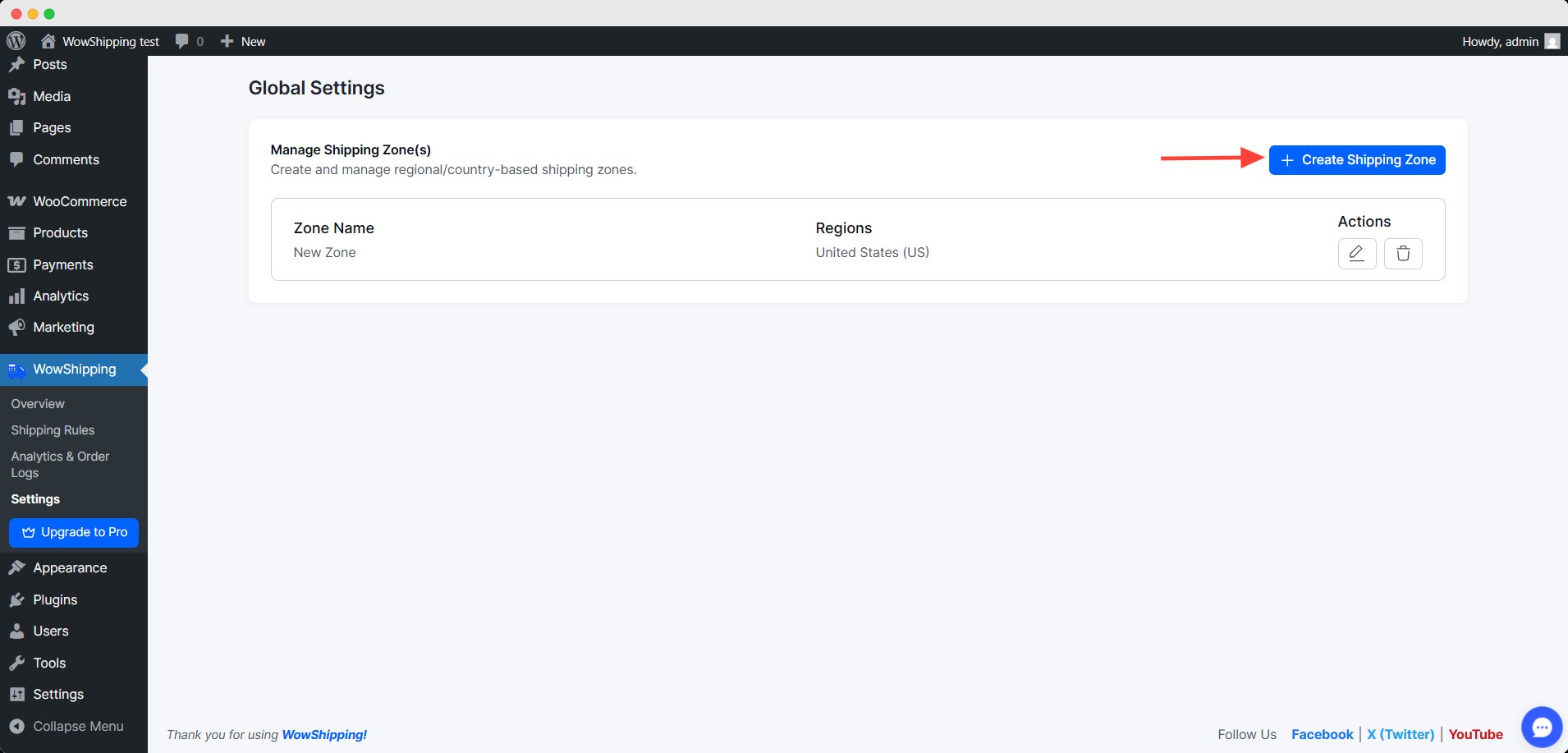Click the edit pencil icon for New Zone

point(1357,254)
